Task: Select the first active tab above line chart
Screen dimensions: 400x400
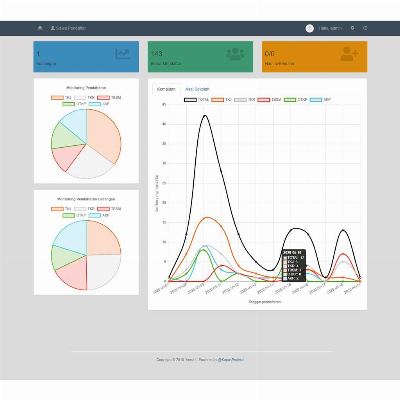Action: pos(166,89)
